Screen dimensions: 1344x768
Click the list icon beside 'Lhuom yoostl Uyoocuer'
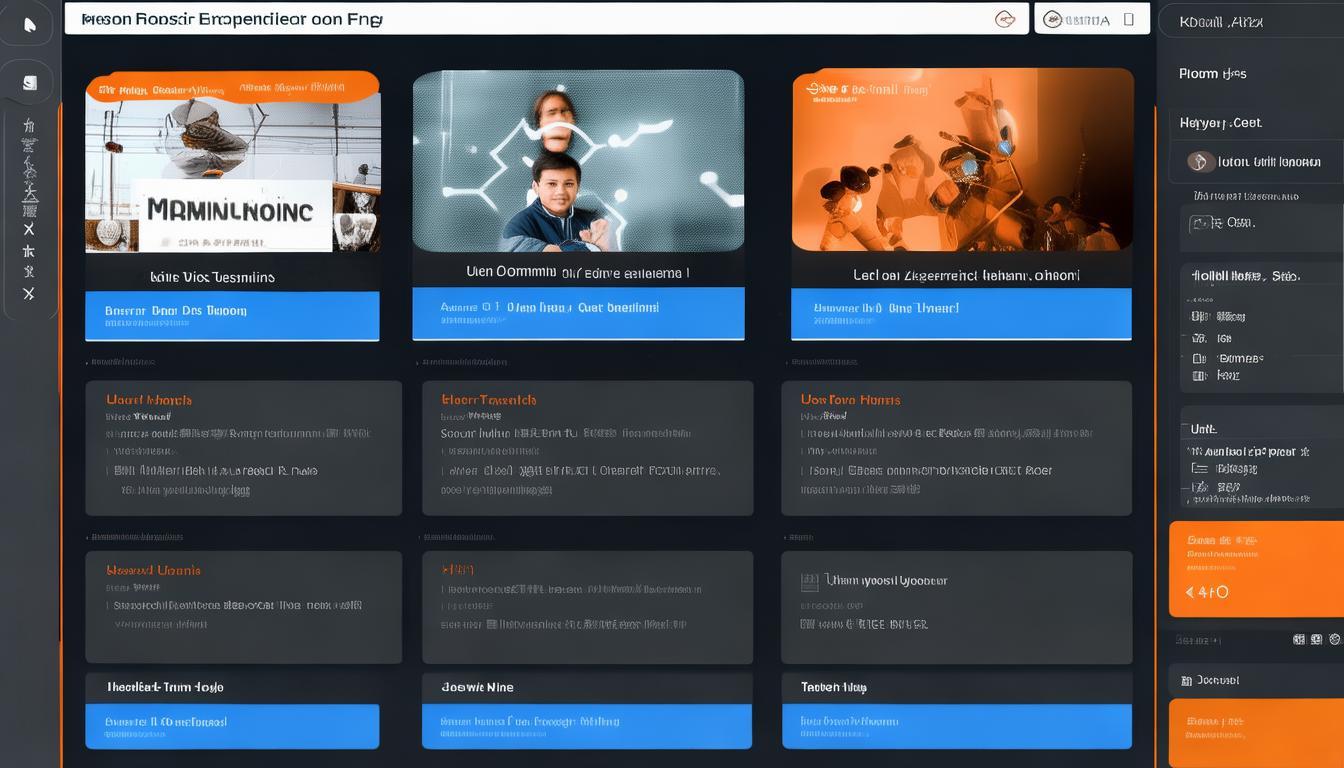point(810,581)
